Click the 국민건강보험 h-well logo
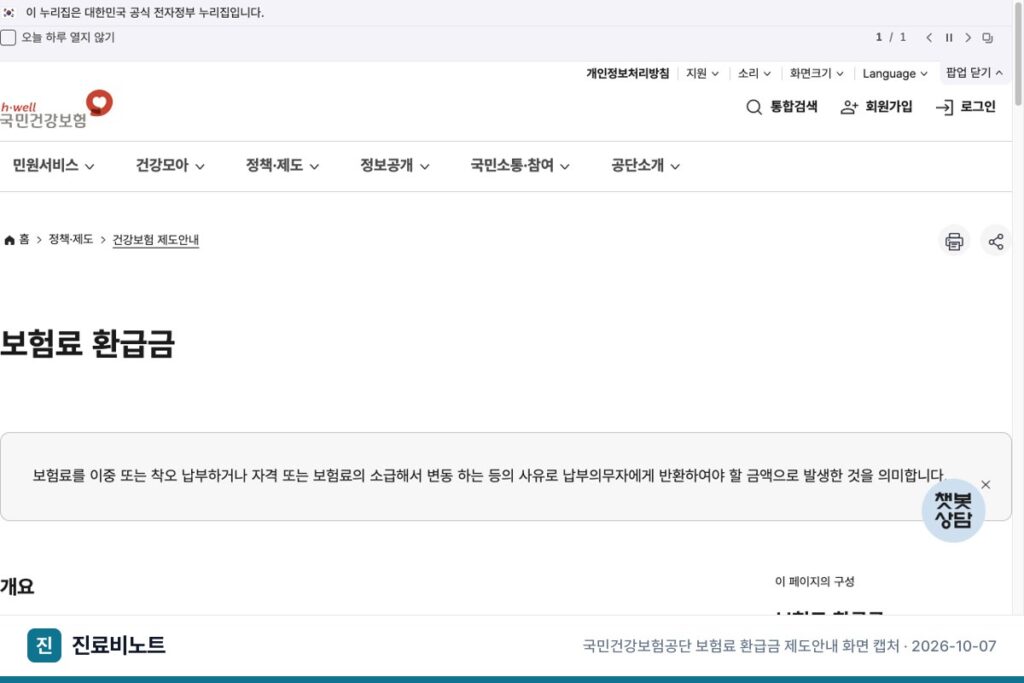This screenshot has width=1024, height=683. [x=56, y=109]
